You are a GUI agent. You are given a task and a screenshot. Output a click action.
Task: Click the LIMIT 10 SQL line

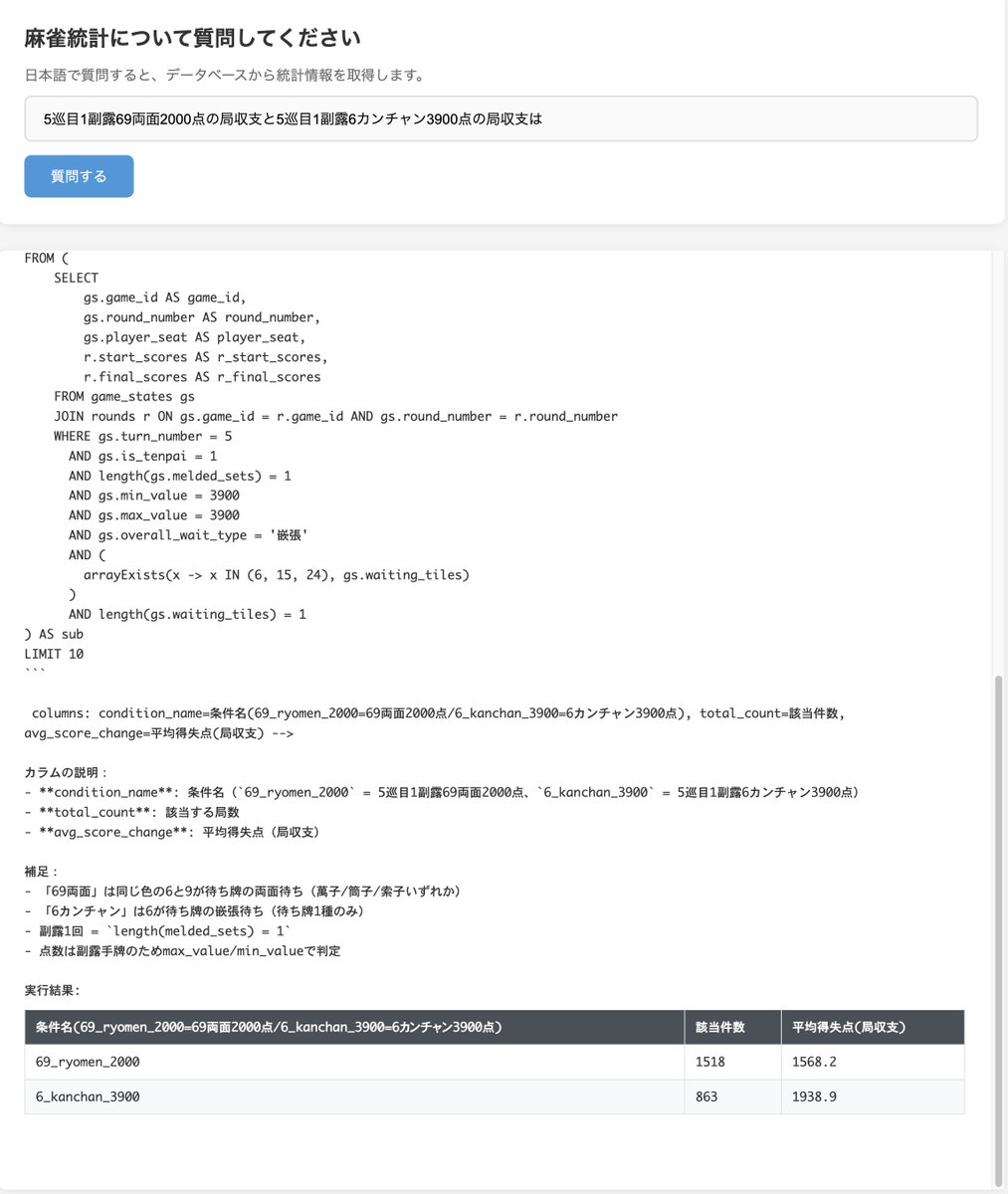pos(54,654)
